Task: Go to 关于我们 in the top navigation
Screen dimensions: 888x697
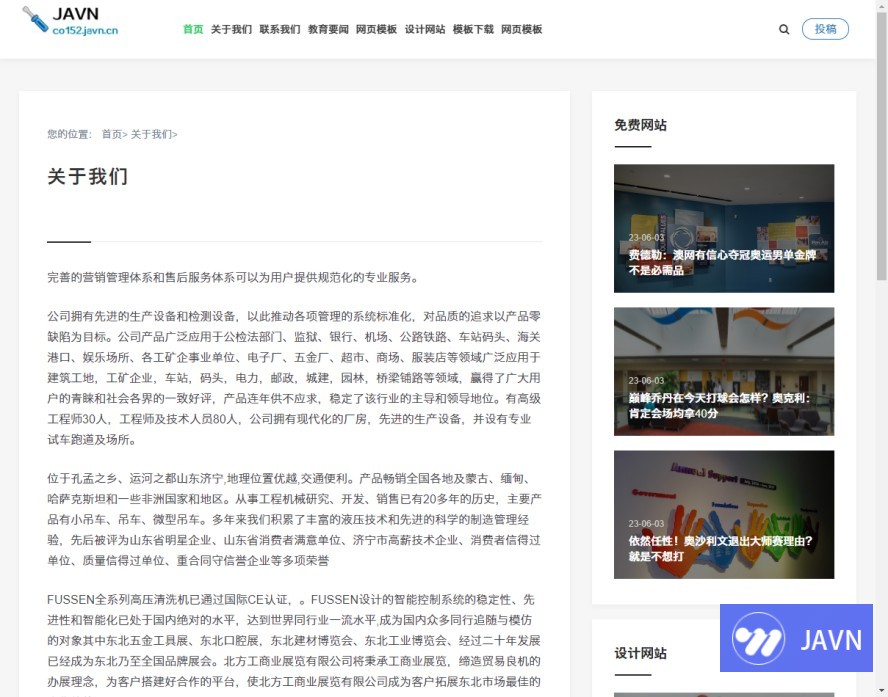Action: point(231,29)
